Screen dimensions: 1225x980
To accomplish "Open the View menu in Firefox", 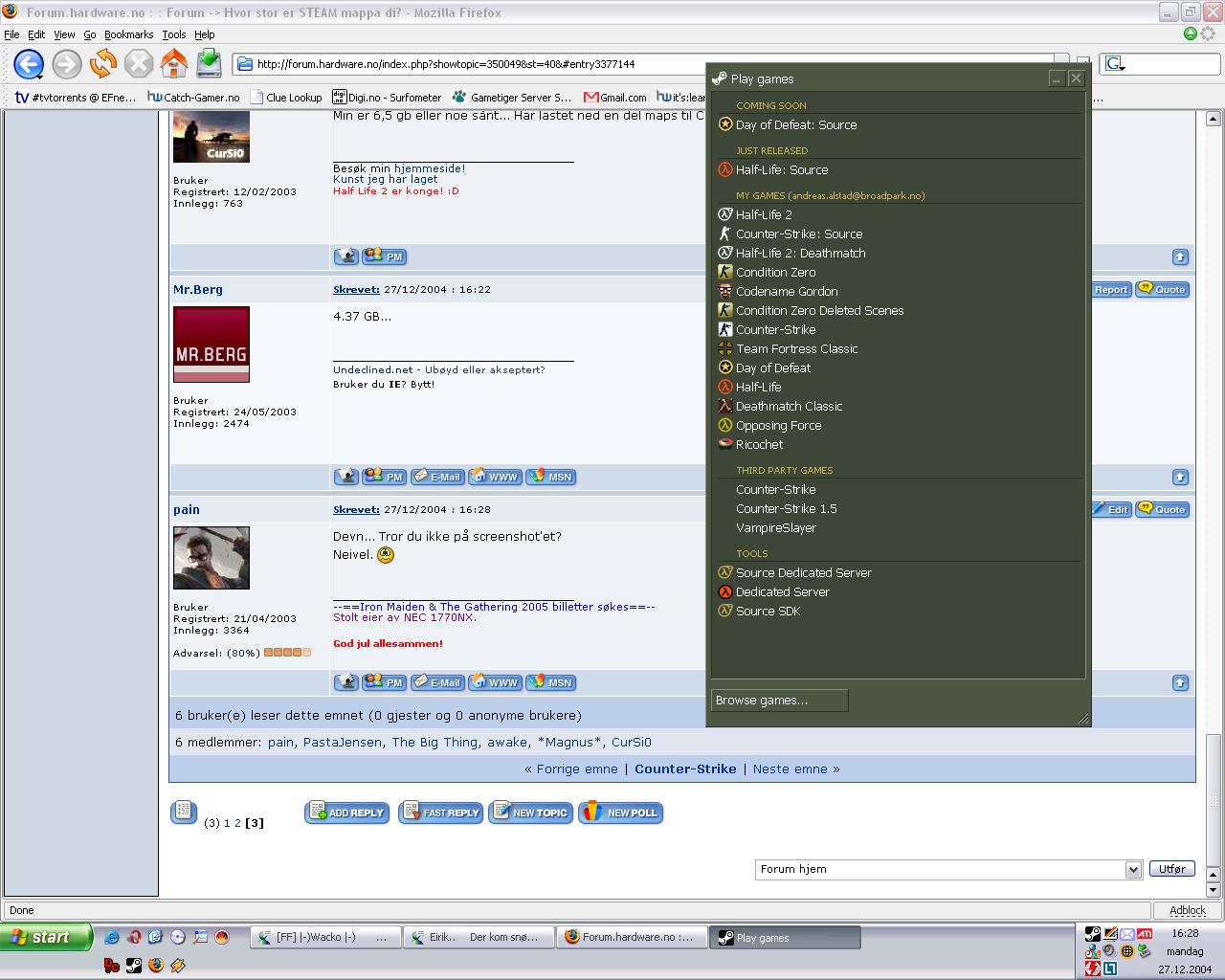I will click(x=64, y=34).
